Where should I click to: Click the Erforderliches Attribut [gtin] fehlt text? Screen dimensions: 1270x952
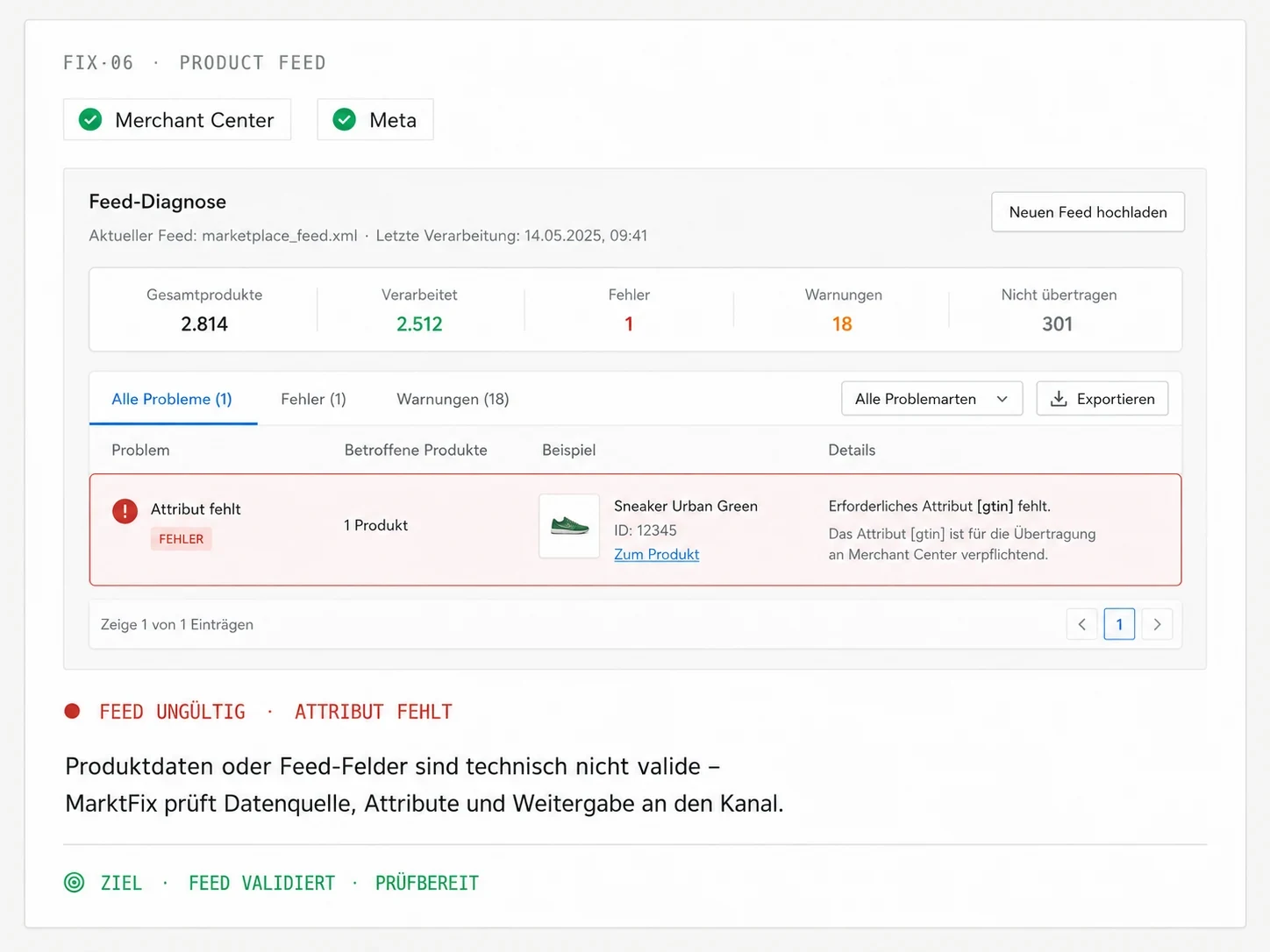(x=939, y=506)
